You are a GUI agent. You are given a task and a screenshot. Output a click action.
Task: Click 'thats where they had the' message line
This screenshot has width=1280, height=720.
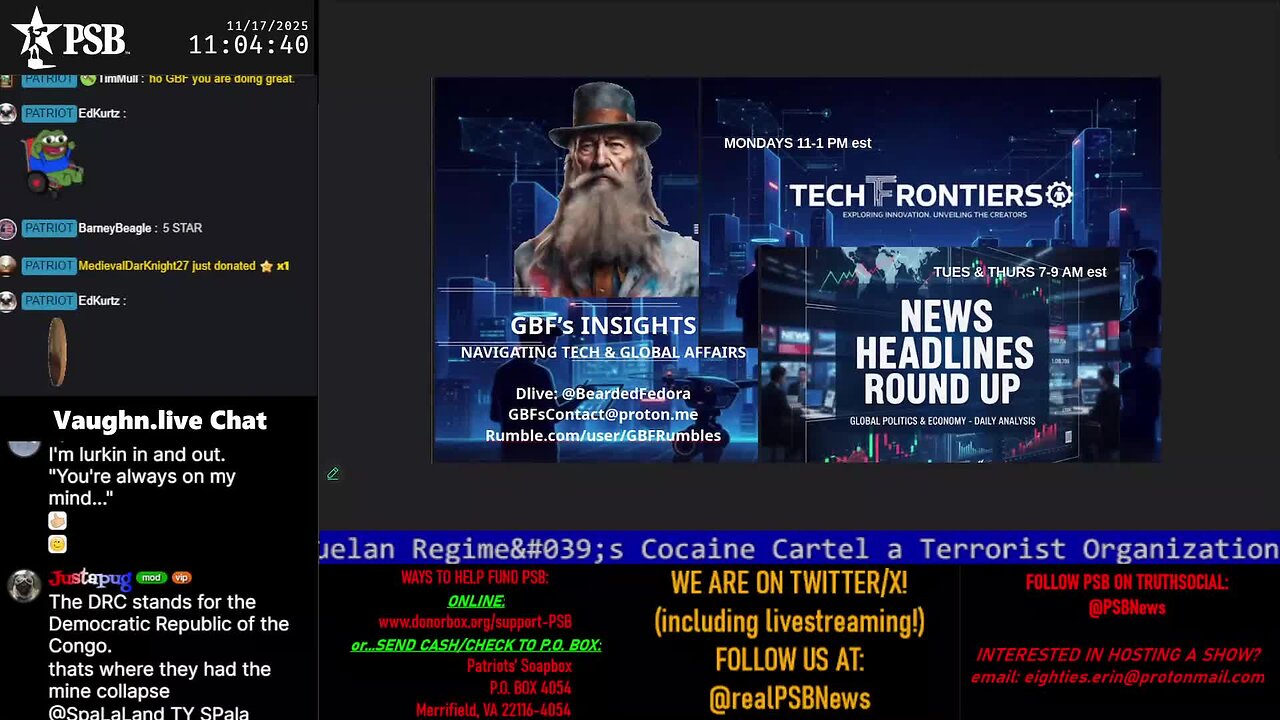coord(160,669)
